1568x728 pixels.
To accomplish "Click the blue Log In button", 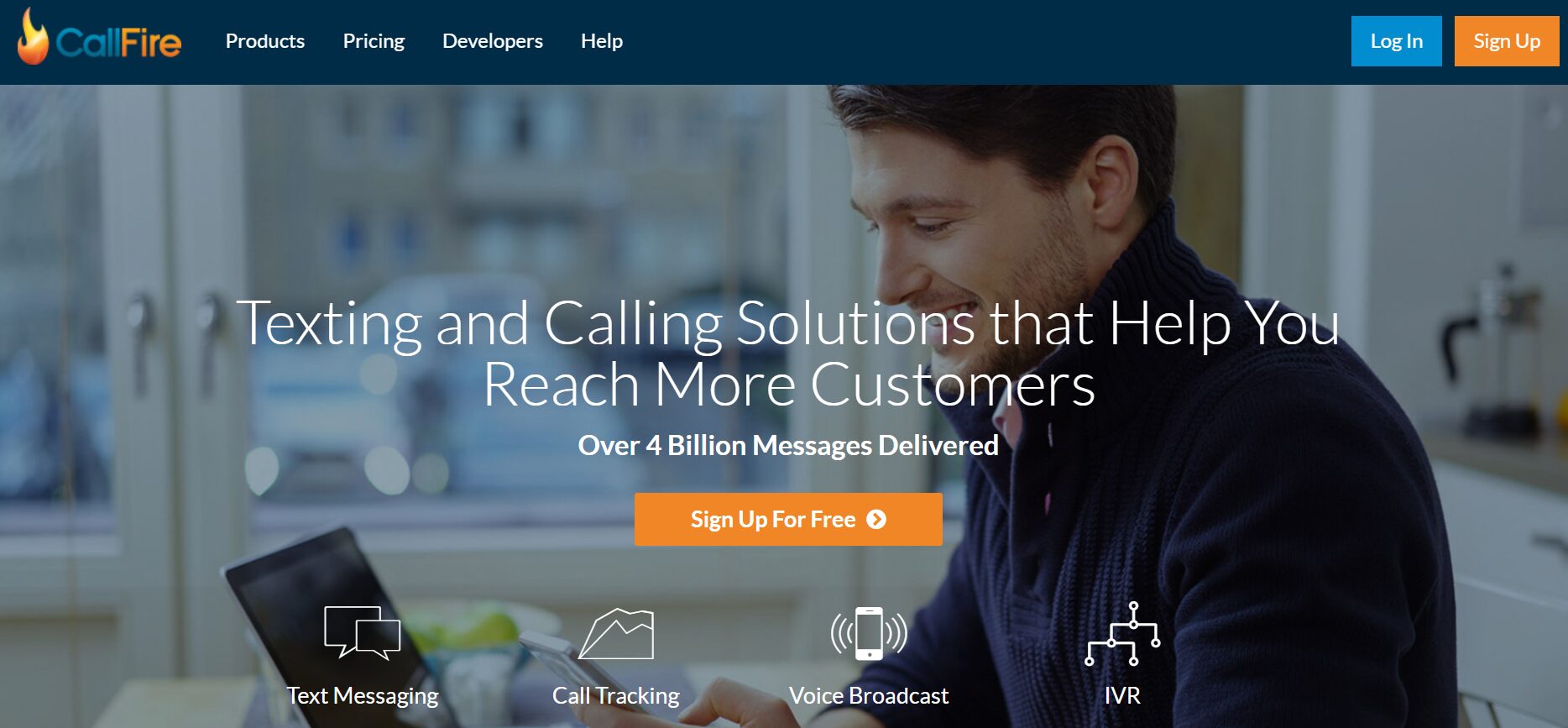I will (1397, 41).
